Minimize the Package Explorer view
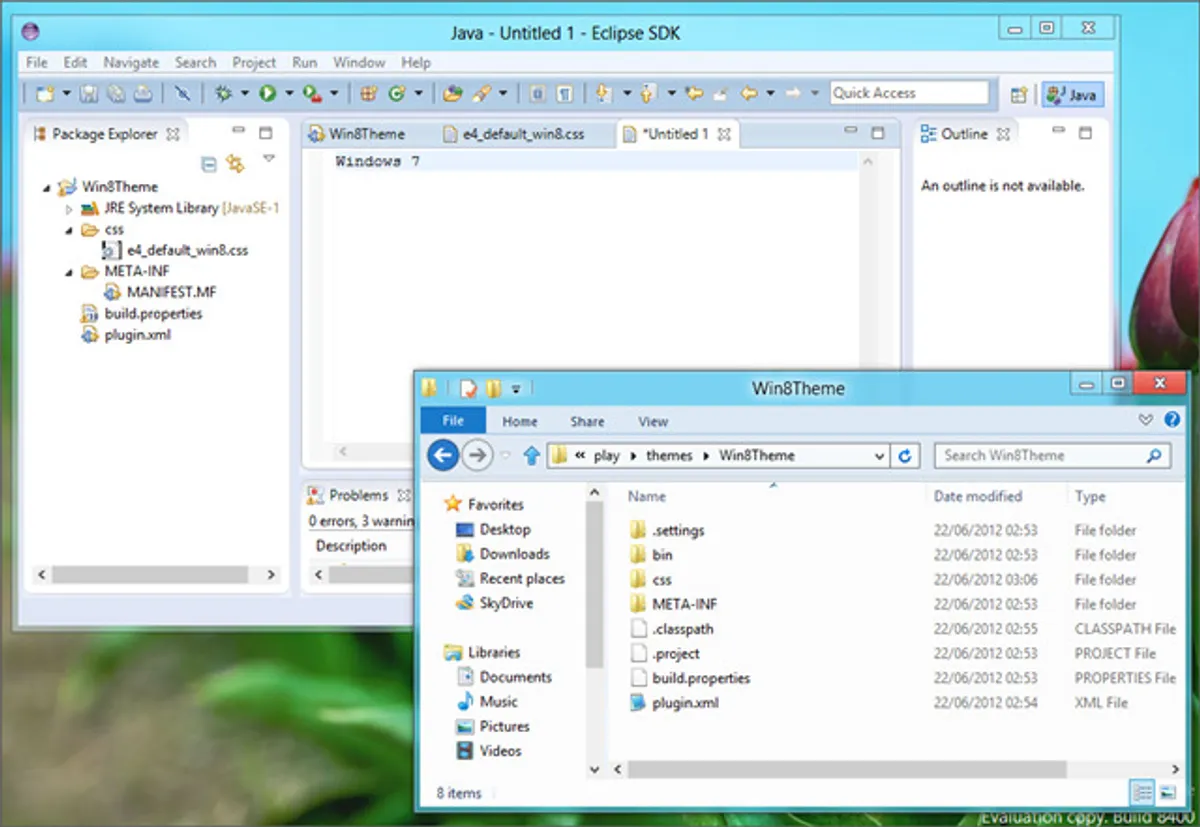Image resolution: width=1200 pixels, height=827 pixels. 238,131
